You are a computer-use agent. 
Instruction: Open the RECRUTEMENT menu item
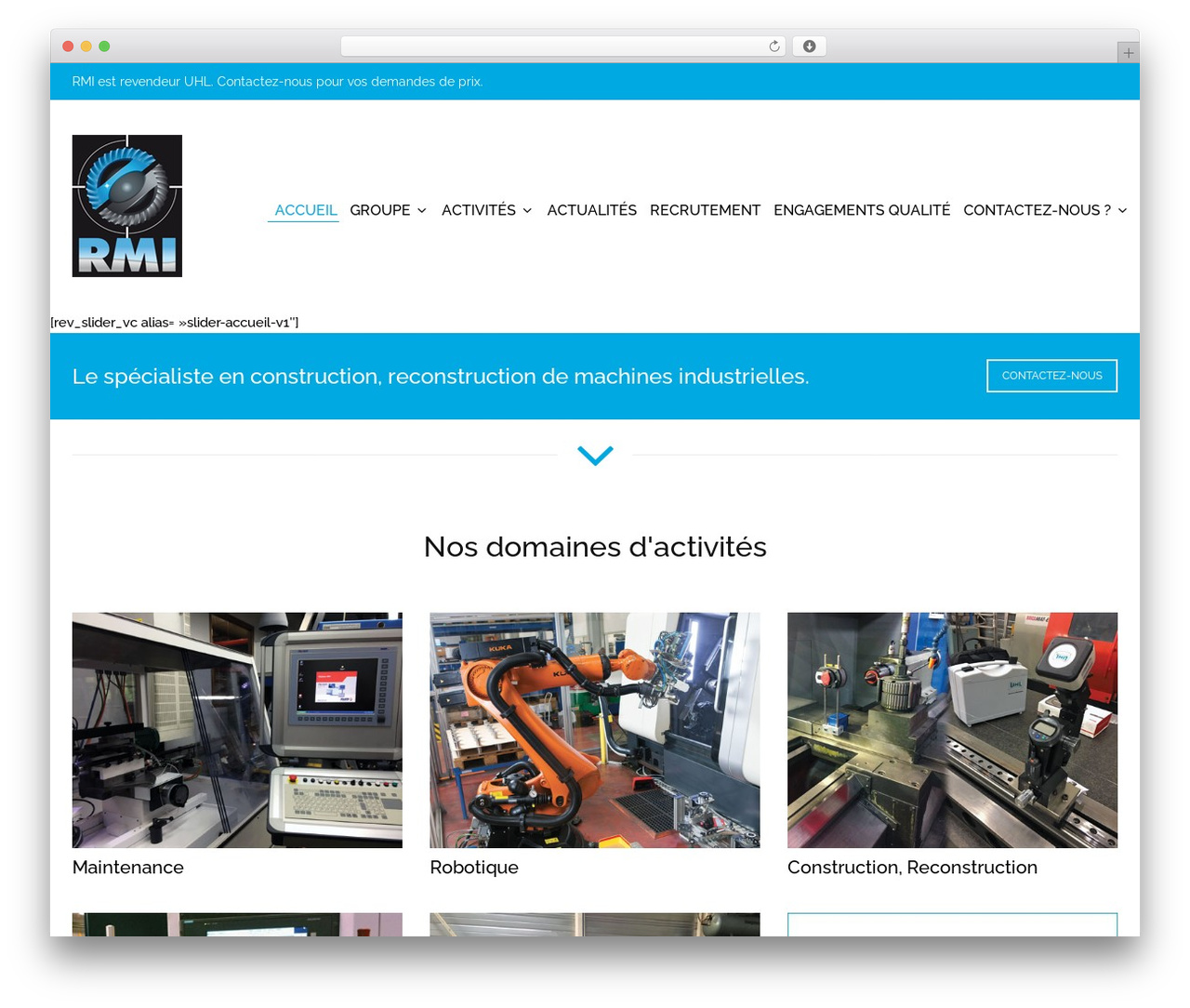(705, 210)
